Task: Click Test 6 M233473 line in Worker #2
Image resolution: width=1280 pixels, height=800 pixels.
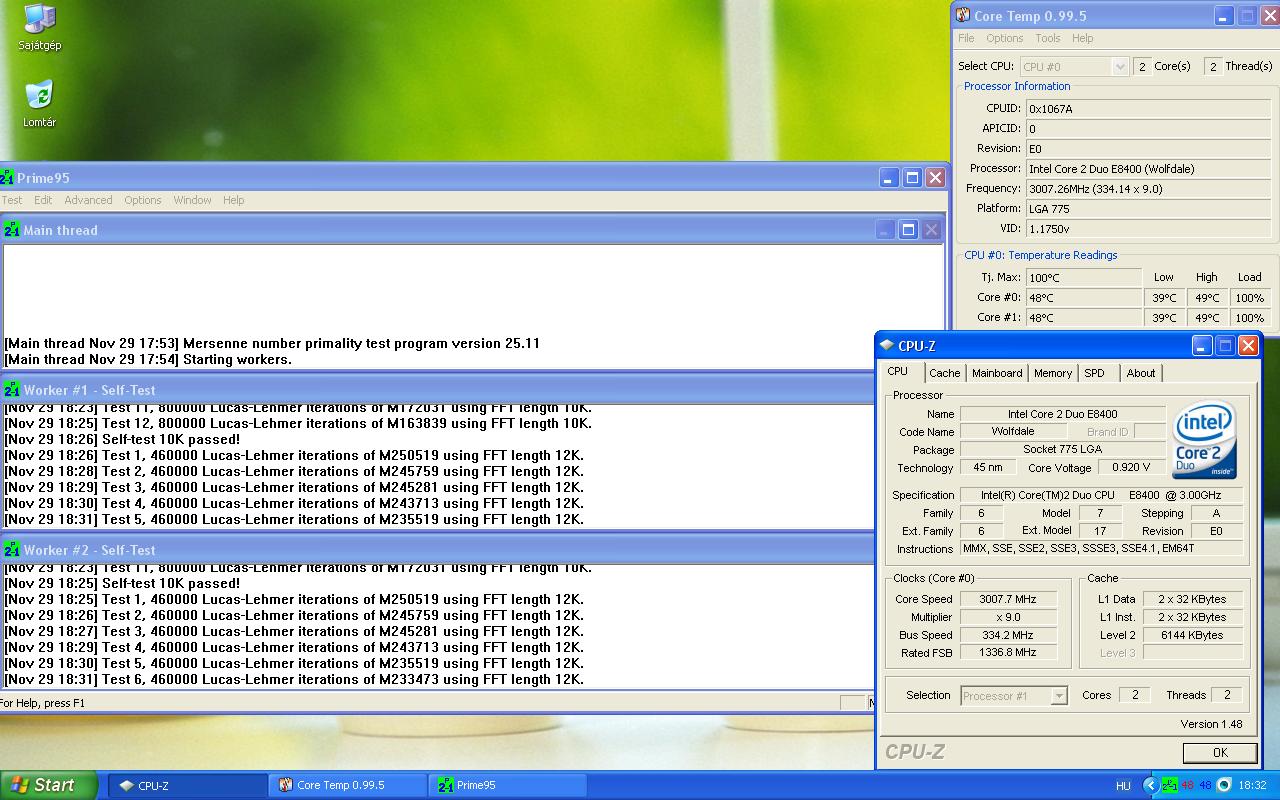Action: point(294,679)
